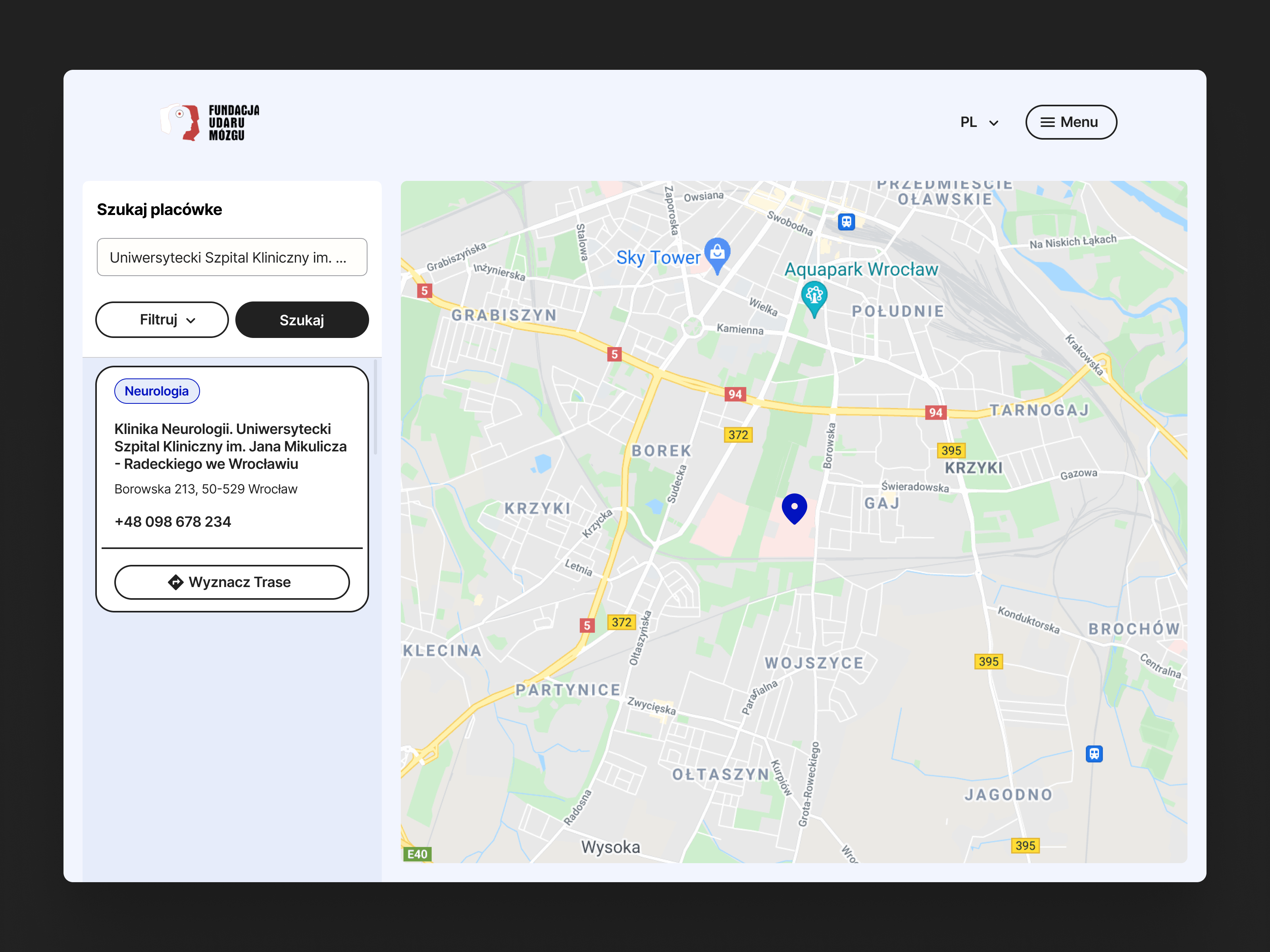Click the phone number +48 098 678 234

173,522
